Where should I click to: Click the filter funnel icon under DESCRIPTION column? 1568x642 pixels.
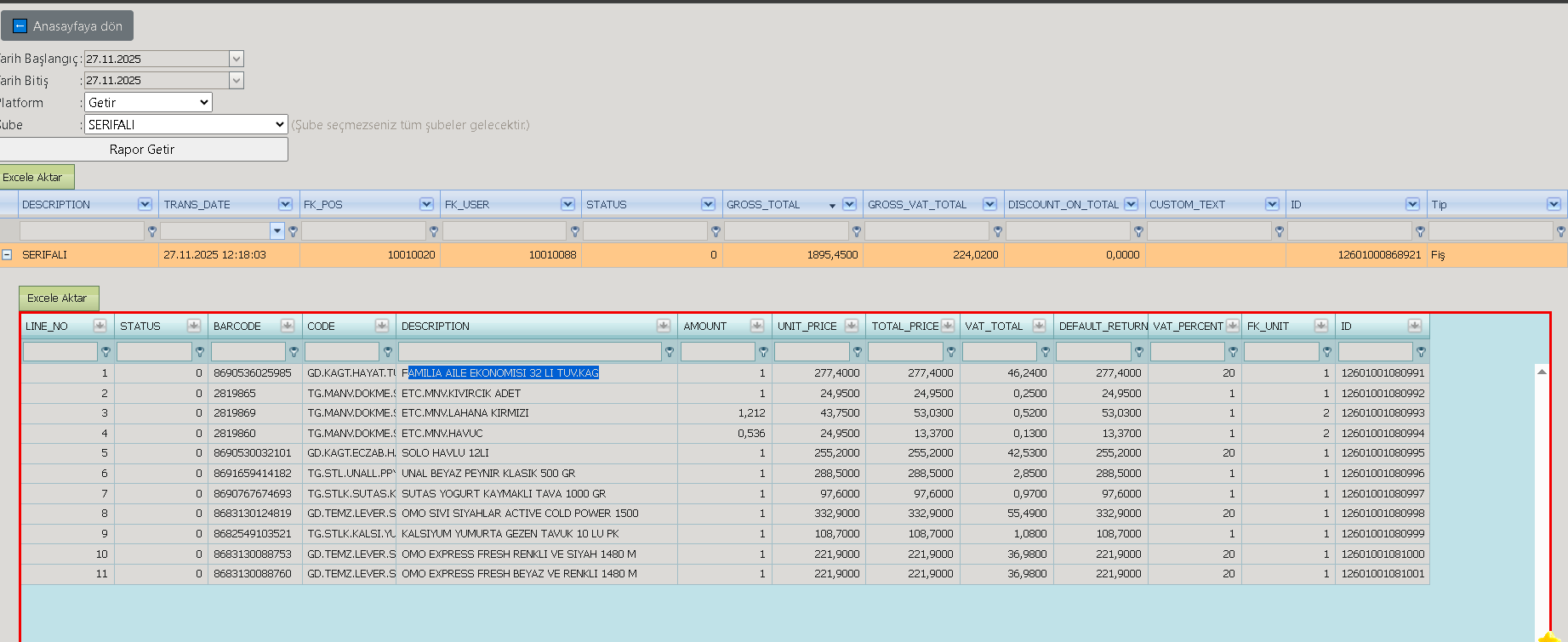(152, 231)
